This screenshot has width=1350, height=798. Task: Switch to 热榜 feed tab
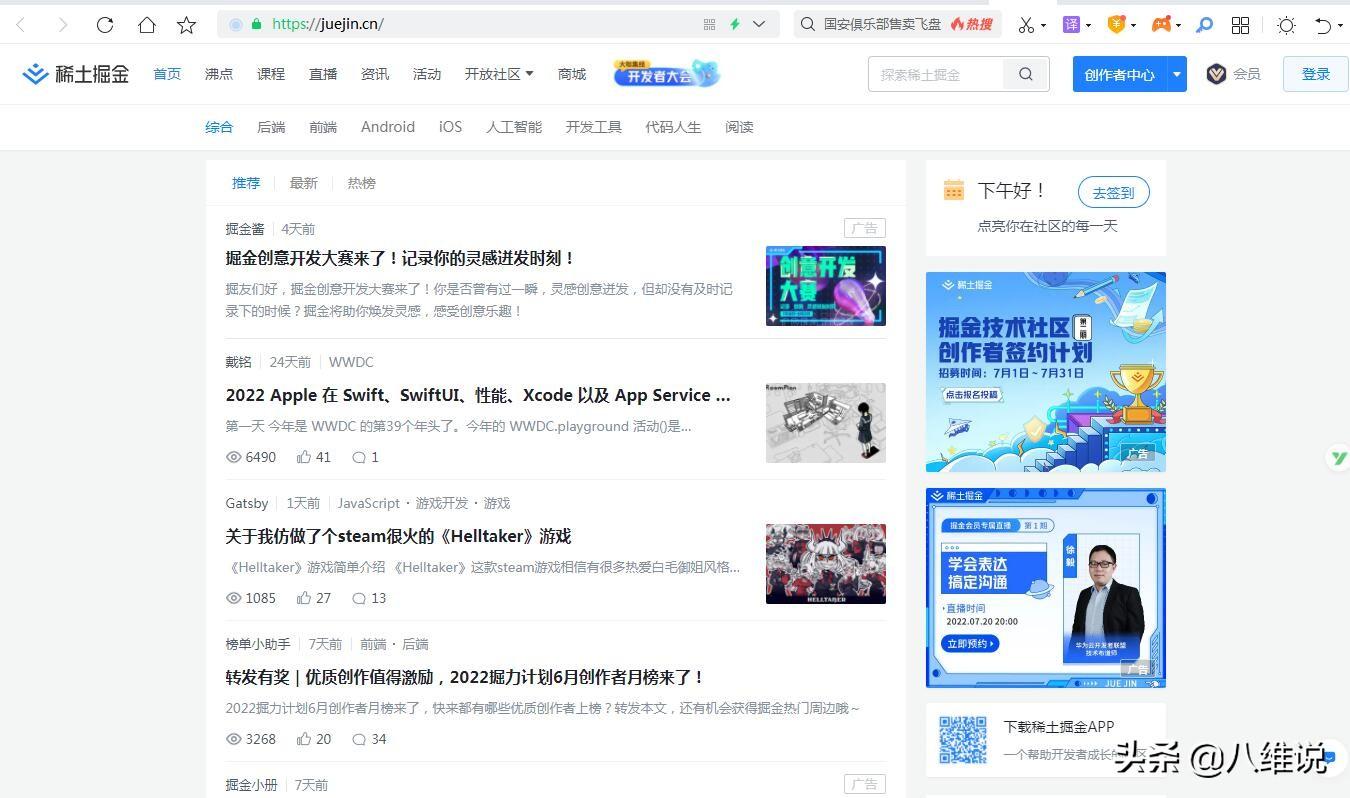362,183
